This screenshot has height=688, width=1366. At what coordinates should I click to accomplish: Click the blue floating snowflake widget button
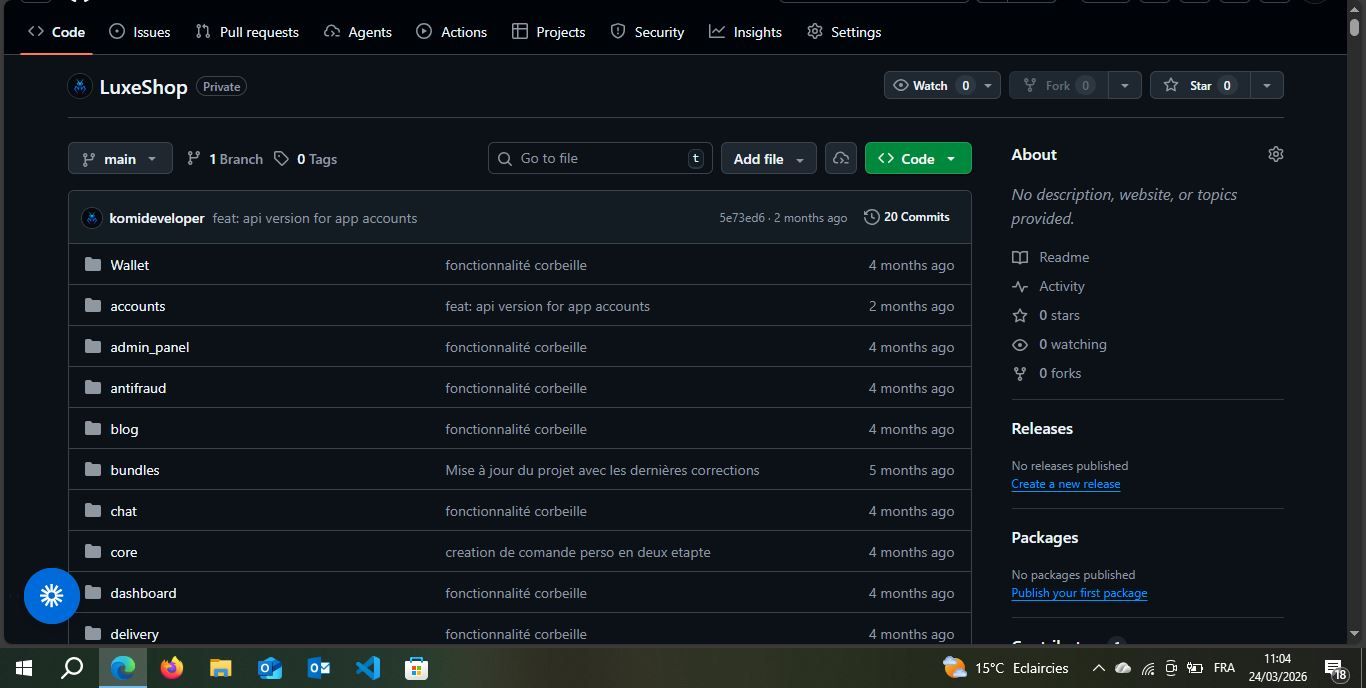[x=52, y=596]
